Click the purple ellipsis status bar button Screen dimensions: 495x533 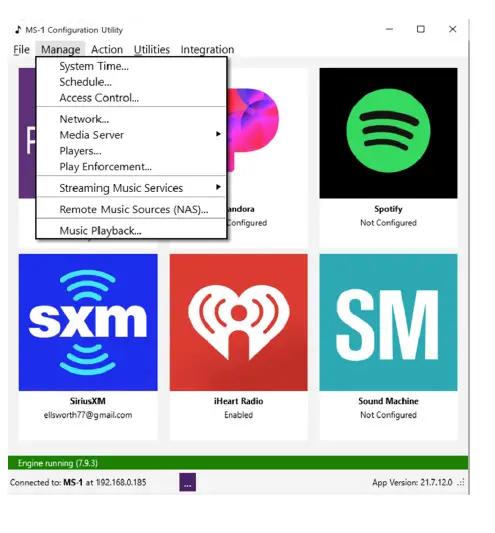coord(188,482)
